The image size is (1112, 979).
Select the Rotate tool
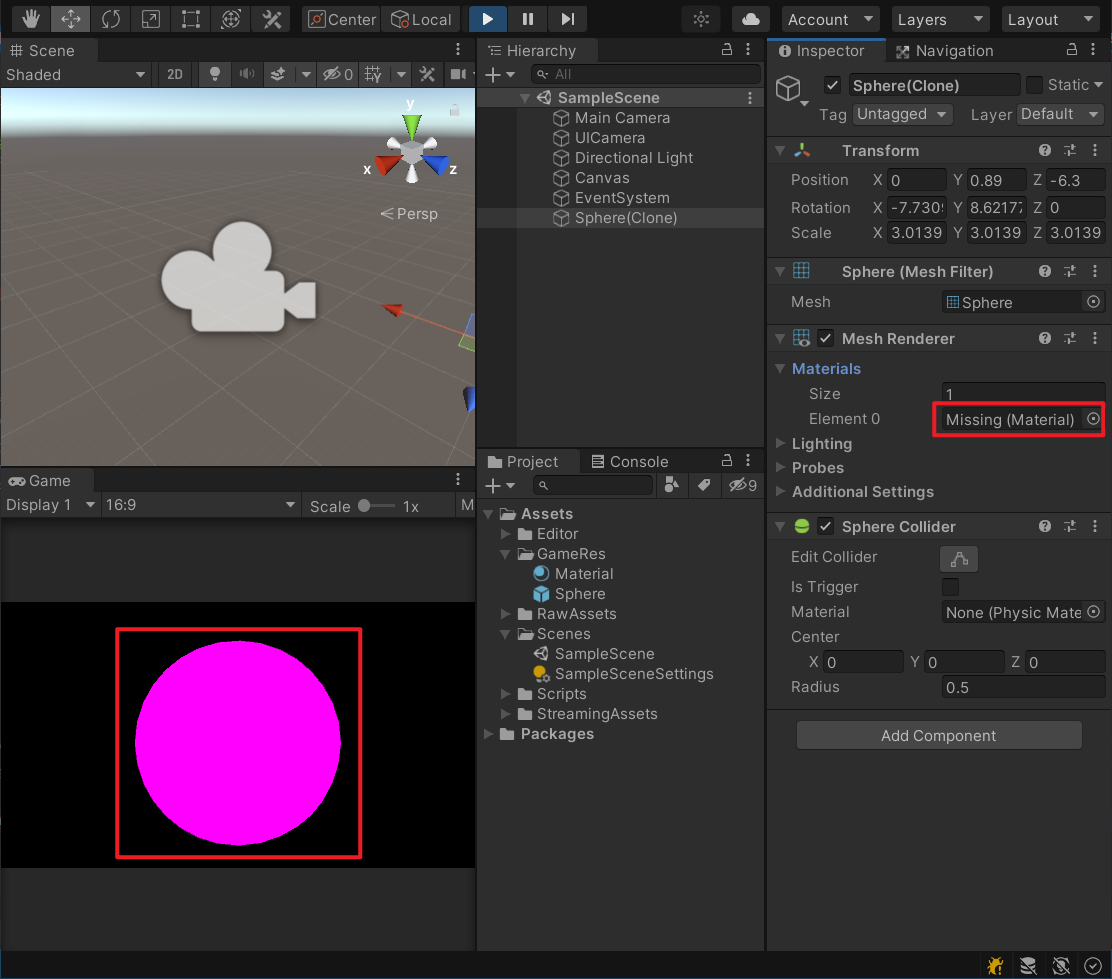tap(110, 18)
